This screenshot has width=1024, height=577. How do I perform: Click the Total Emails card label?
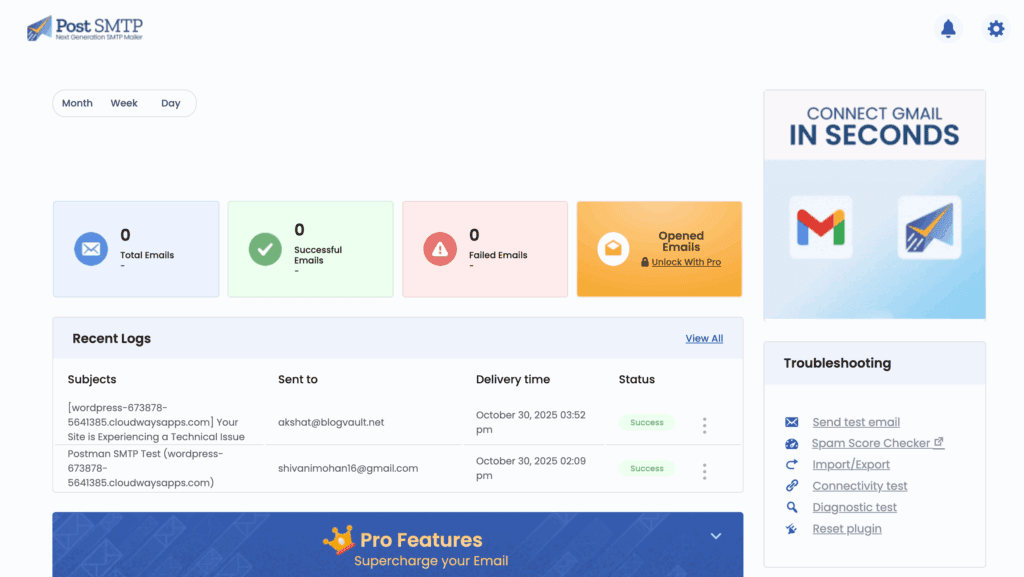pos(147,255)
